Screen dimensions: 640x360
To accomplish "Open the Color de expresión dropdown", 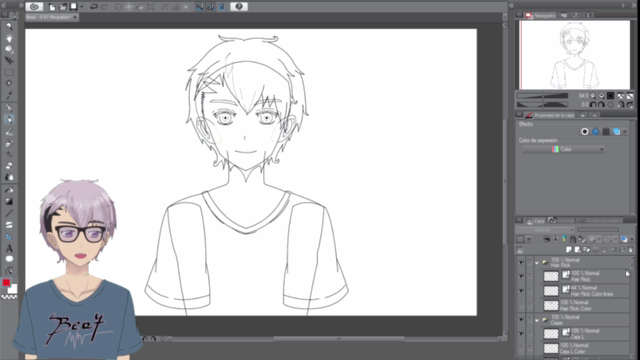I will click(563, 149).
